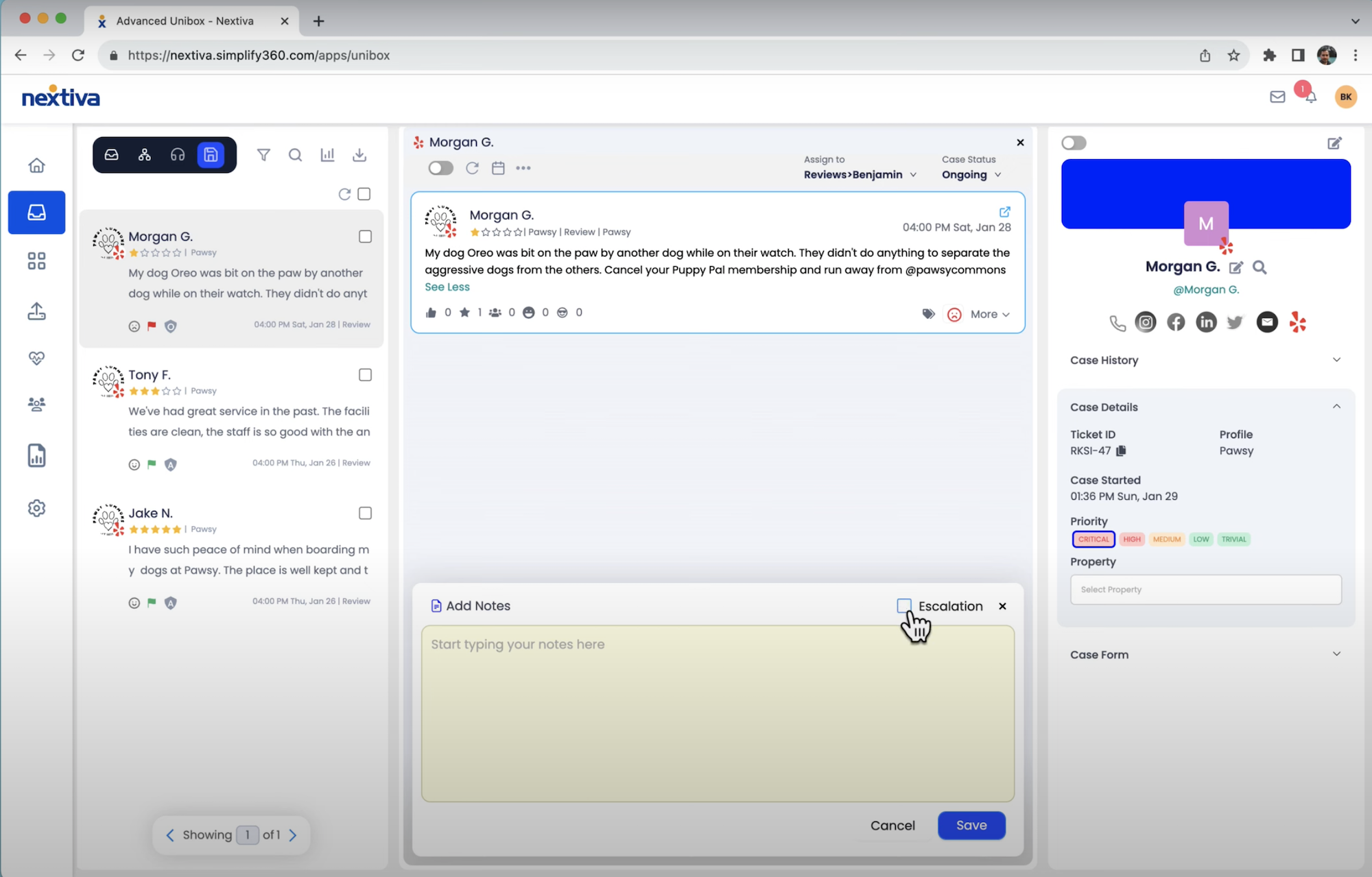
Task: Click into the notes text area
Action: pyautogui.click(x=718, y=713)
